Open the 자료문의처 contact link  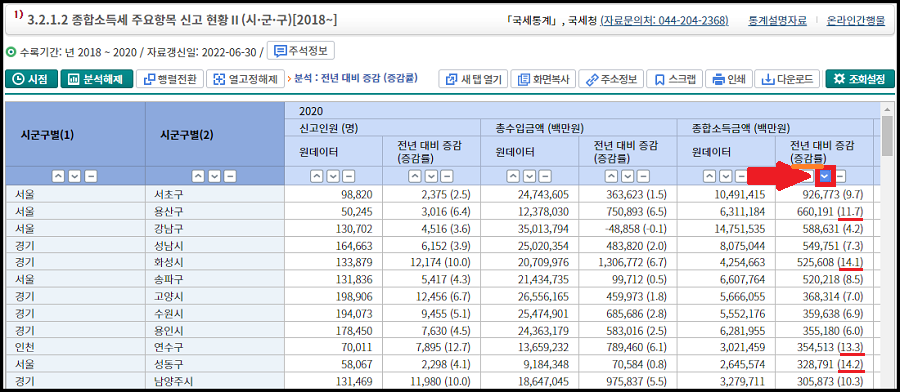(x=664, y=21)
